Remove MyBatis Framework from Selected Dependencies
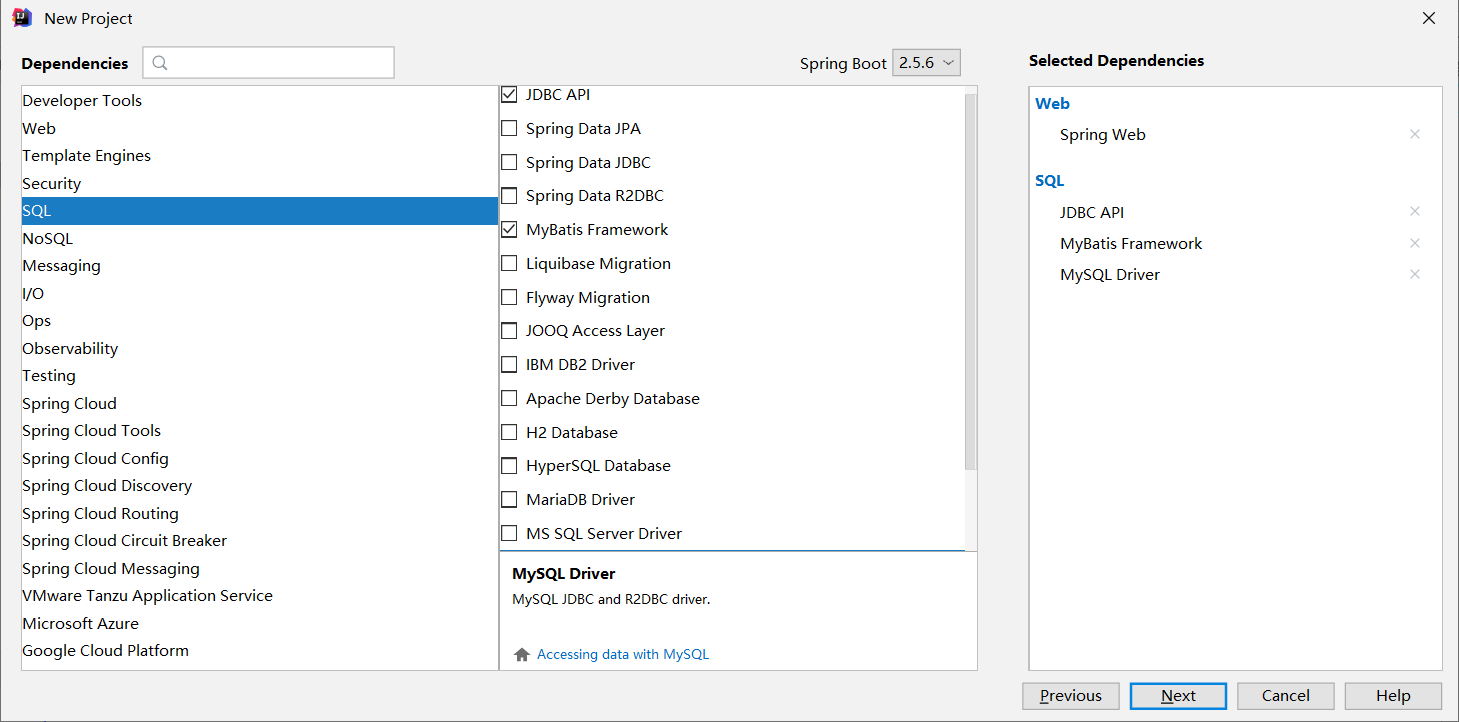Screen dimensions: 1459x722 click(1415, 243)
